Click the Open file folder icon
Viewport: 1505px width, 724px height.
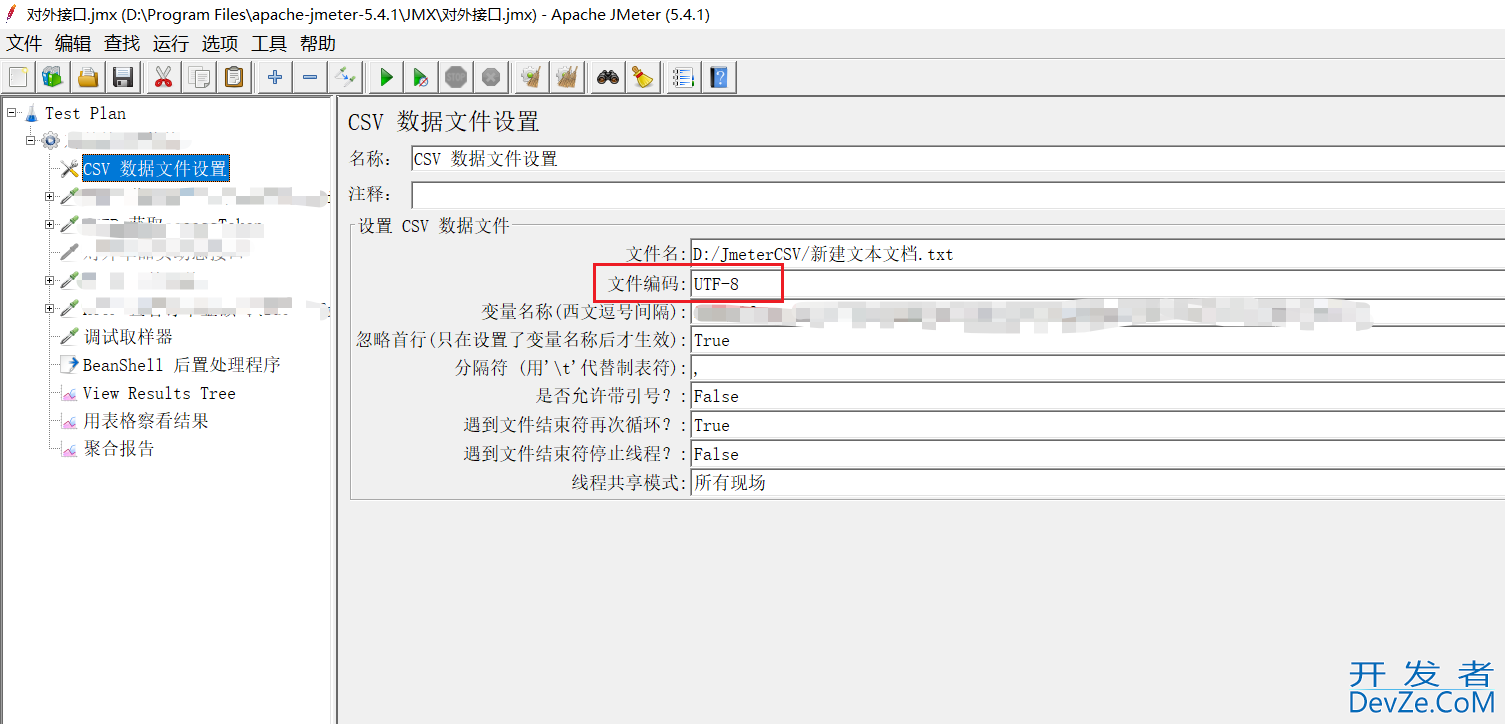89,76
